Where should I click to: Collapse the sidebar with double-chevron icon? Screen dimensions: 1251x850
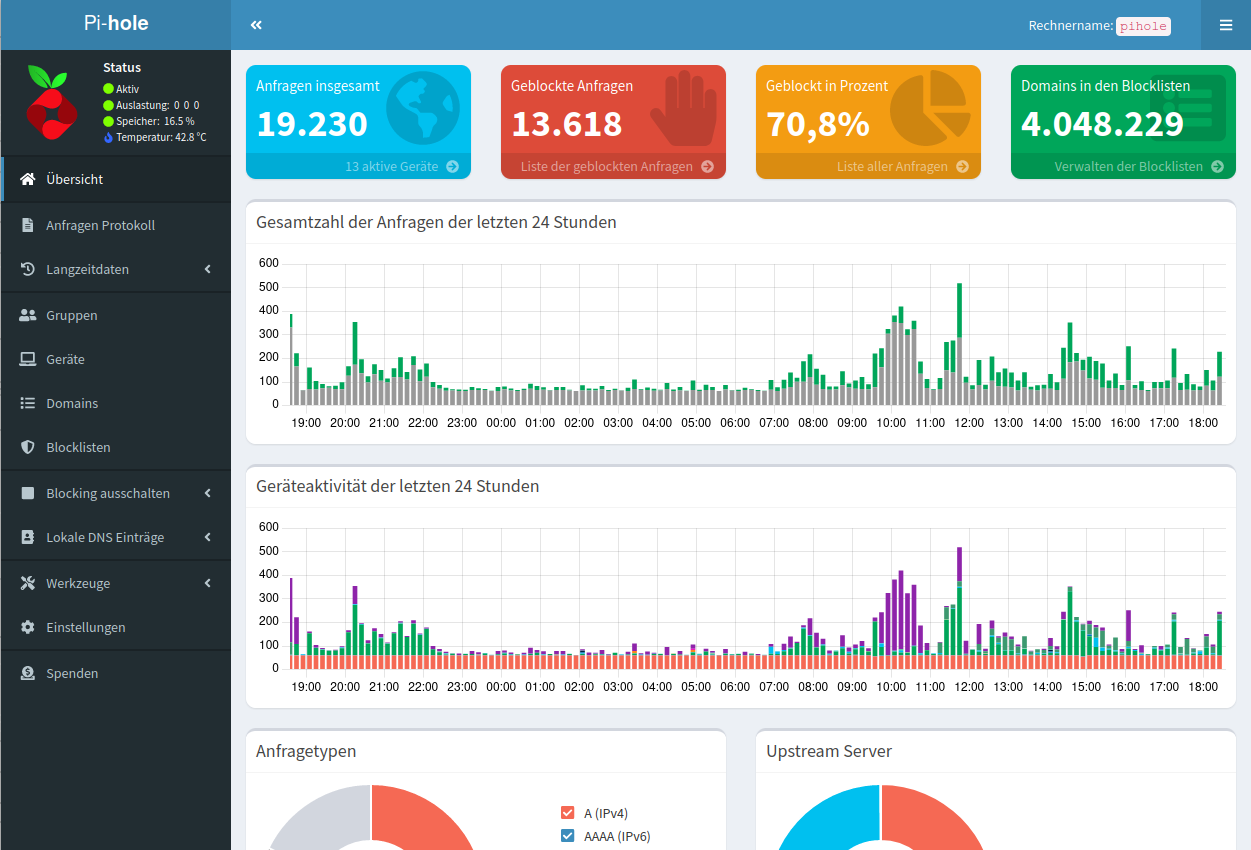click(x=256, y=25)
